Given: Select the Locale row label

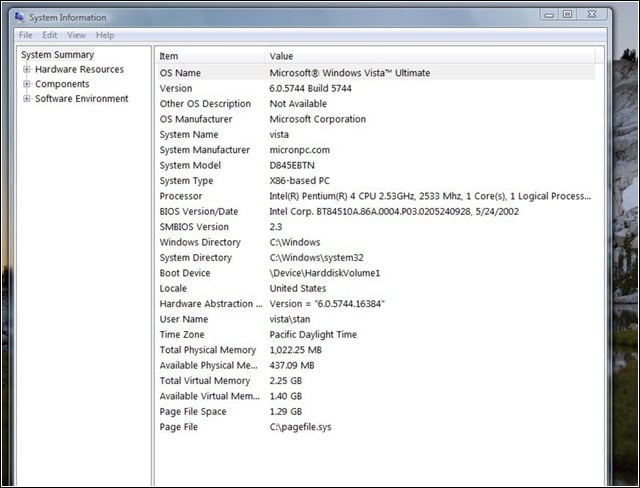Looking at the screenshot, I should (x=173, y=288).
